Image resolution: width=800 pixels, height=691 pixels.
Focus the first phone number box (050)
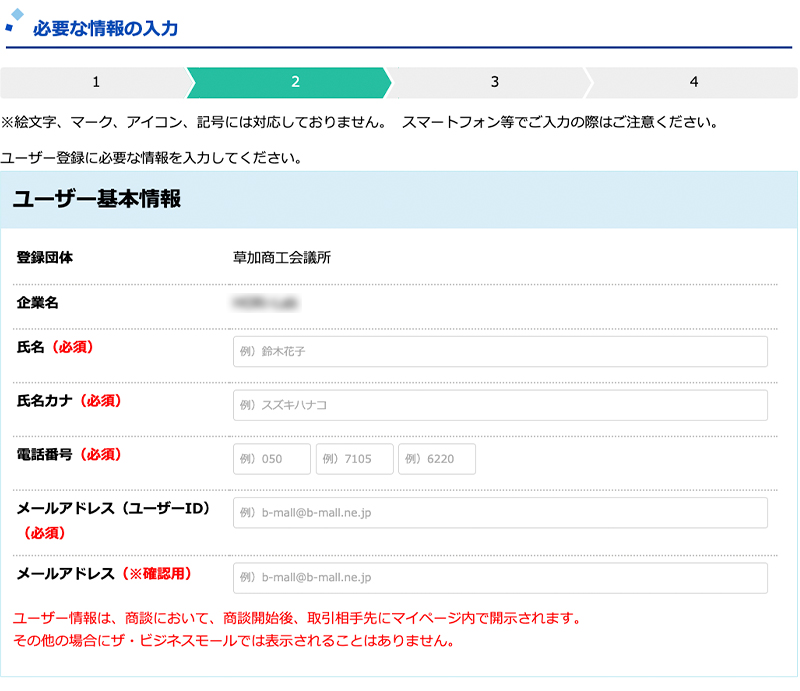tap(272, 459)
